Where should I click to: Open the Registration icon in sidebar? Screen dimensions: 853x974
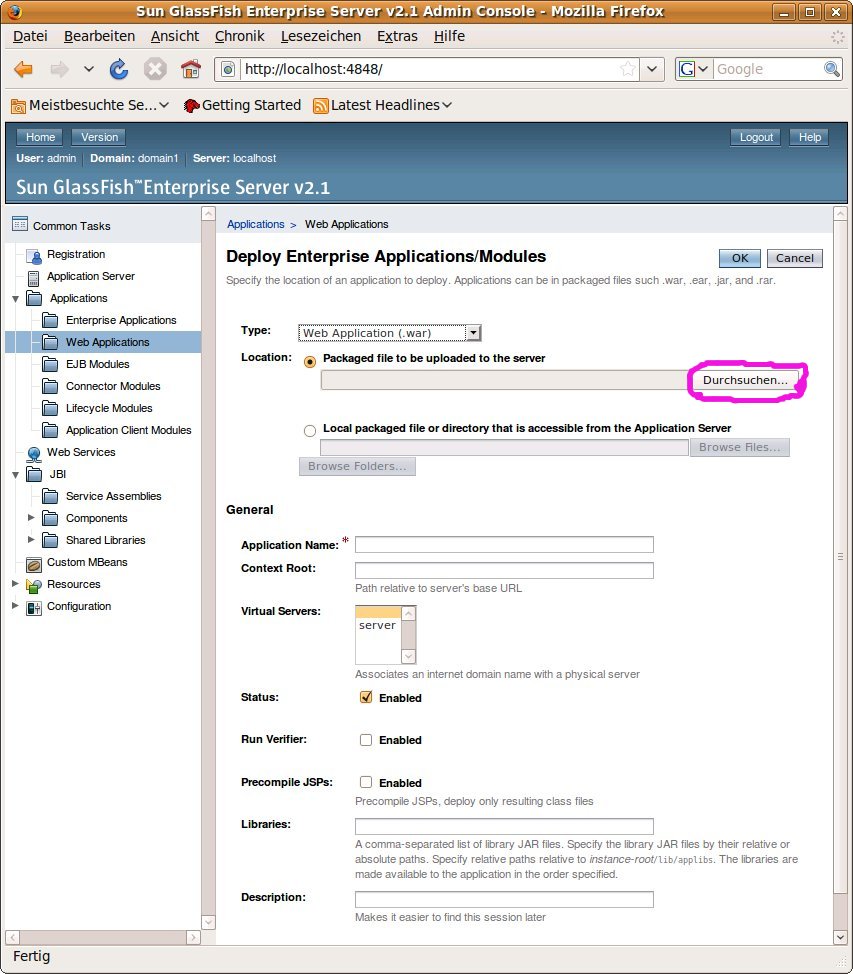(x=34, y=255)
